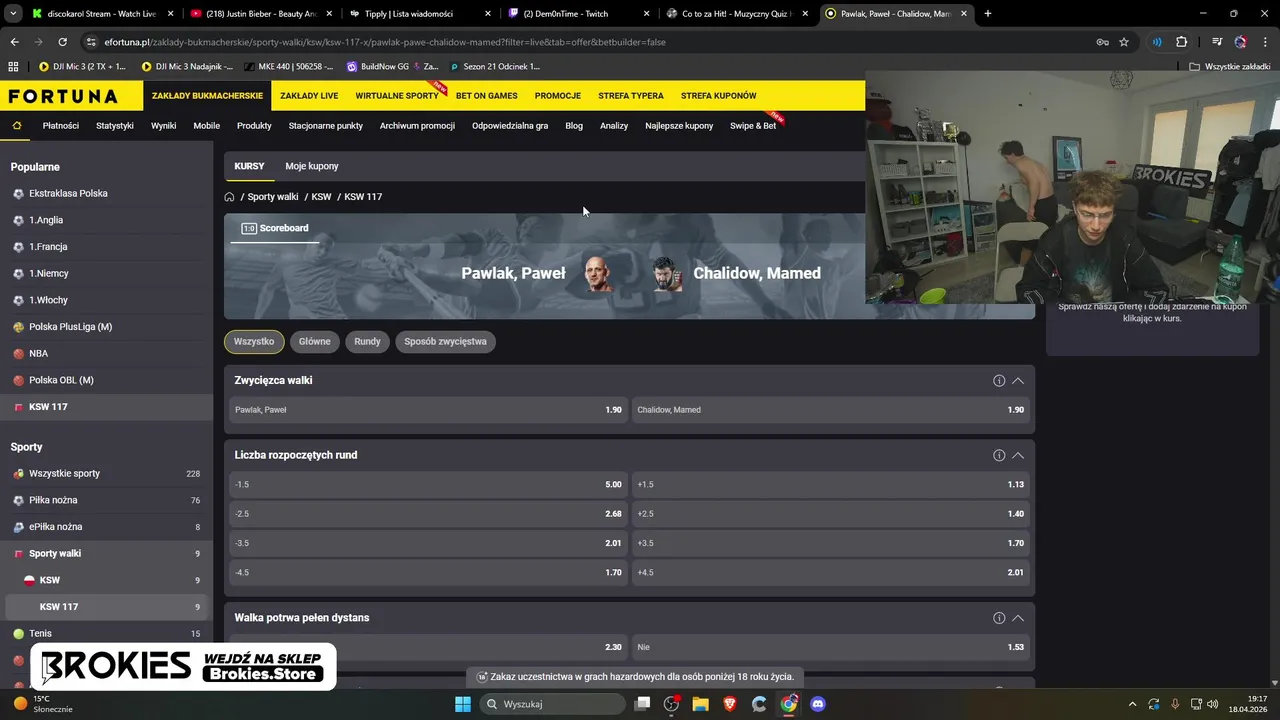This screenshot has height=720, width=1280.
Task: Select the Sposób zwycięstwa filter chip
Action: point(445,341)
